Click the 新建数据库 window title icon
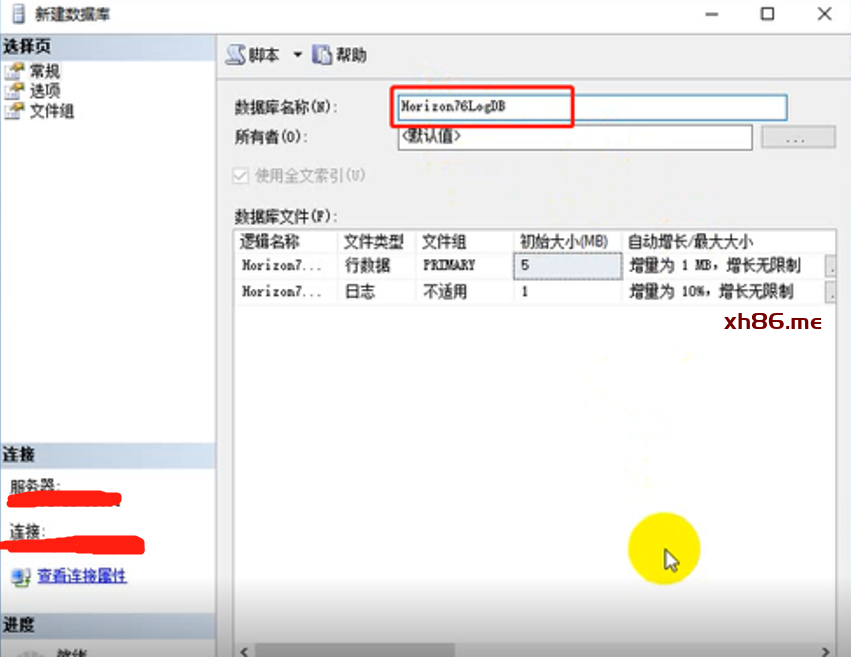 point(15,14)
